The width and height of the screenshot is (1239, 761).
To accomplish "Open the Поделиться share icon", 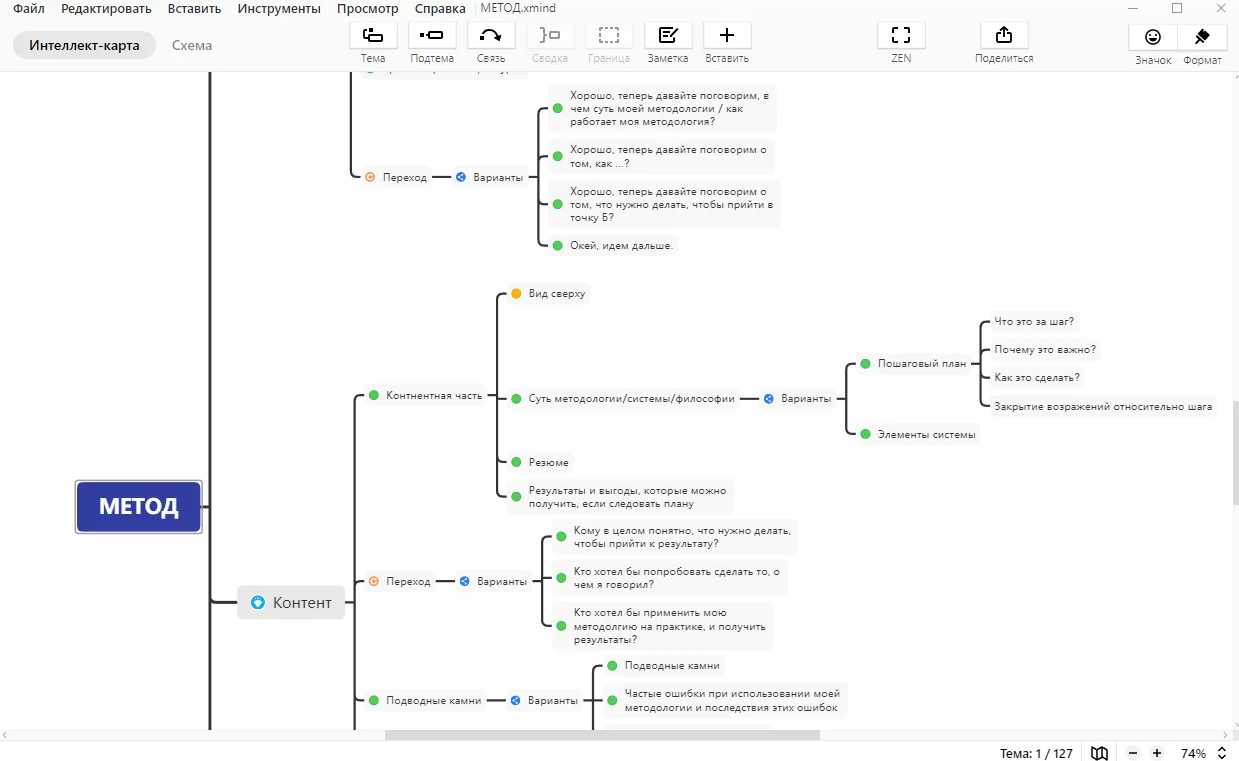I will tap(1004, 36).
